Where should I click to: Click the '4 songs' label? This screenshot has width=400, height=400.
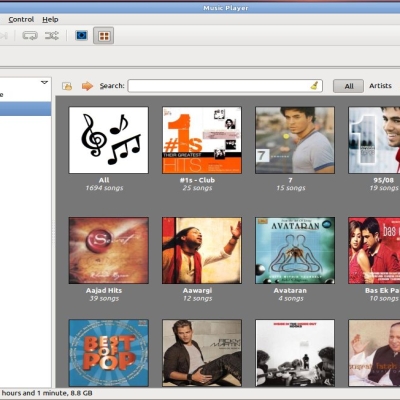tap(291, 298)
